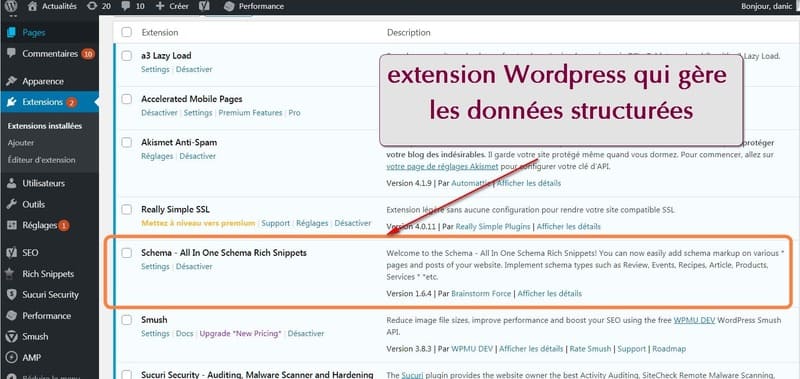Click the Outils wrench icon
Screen dimensions: 800x379
pos(11,205)
